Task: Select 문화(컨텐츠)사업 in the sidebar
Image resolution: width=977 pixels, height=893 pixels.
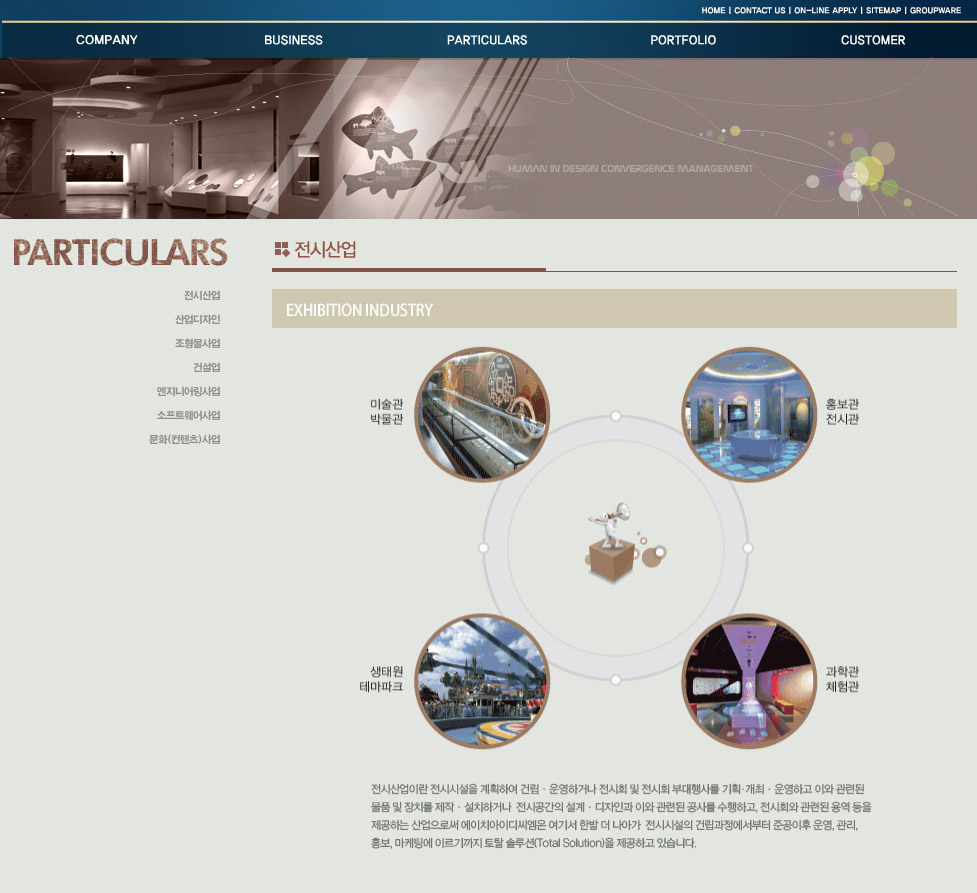Action: 184,439
